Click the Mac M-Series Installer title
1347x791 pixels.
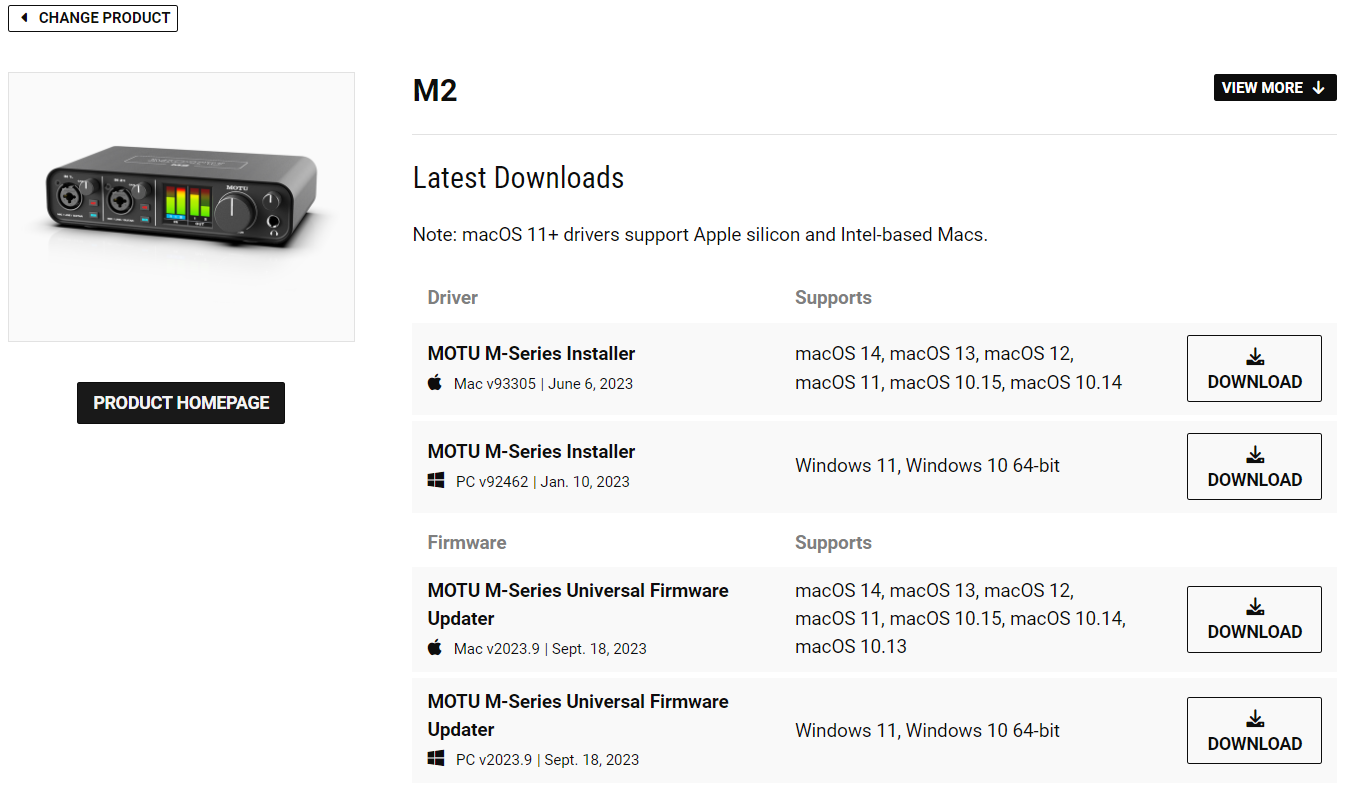531,353
